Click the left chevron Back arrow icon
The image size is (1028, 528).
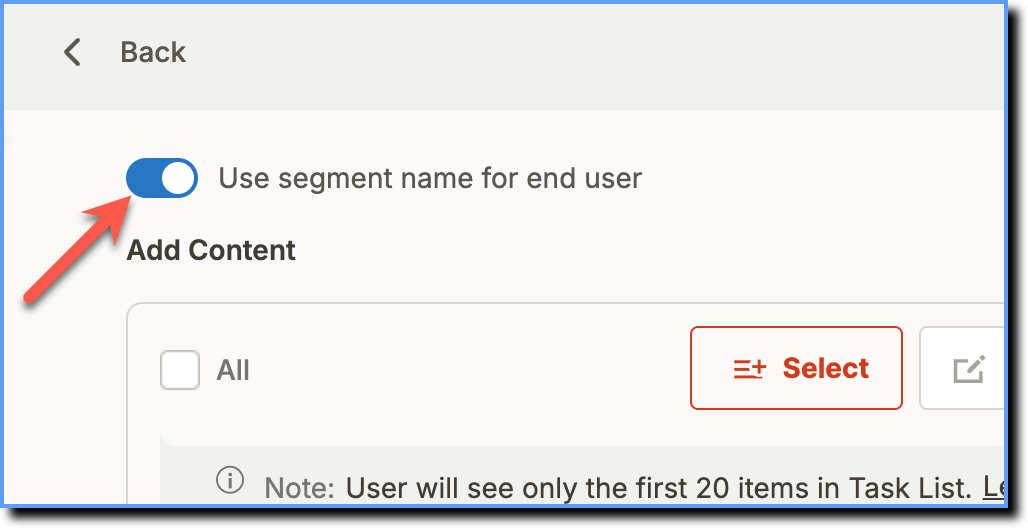tap(72, 52)
